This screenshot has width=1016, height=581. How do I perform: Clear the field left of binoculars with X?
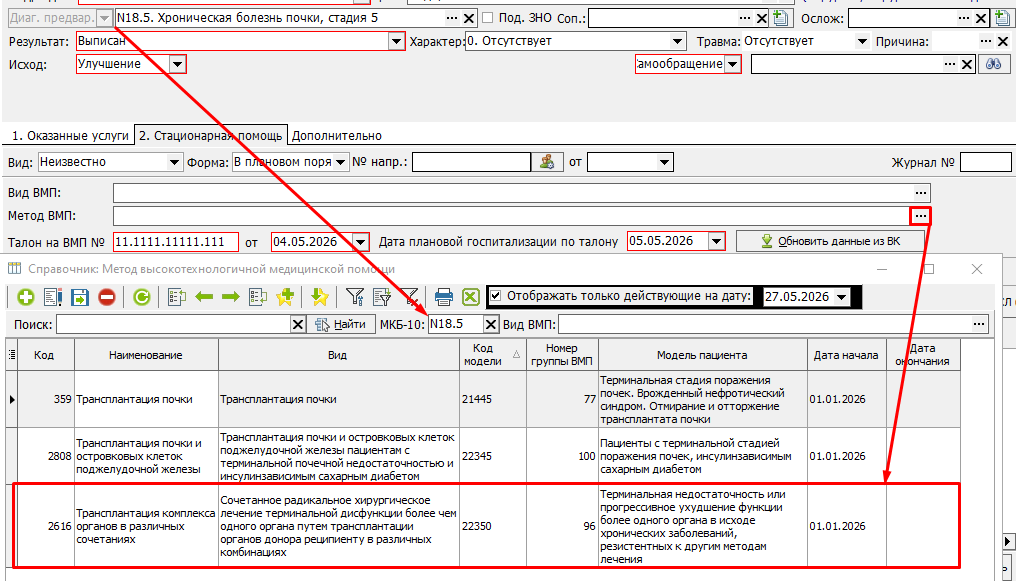coord(967,64)
